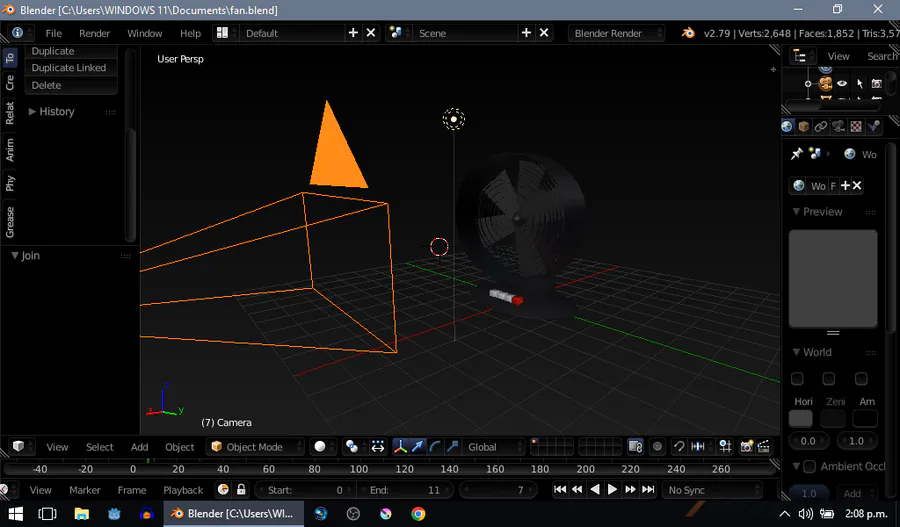Toggle Camera visibility eye in outliner
The height and width of the screenshot is (527, 900).
coord(842,84)
